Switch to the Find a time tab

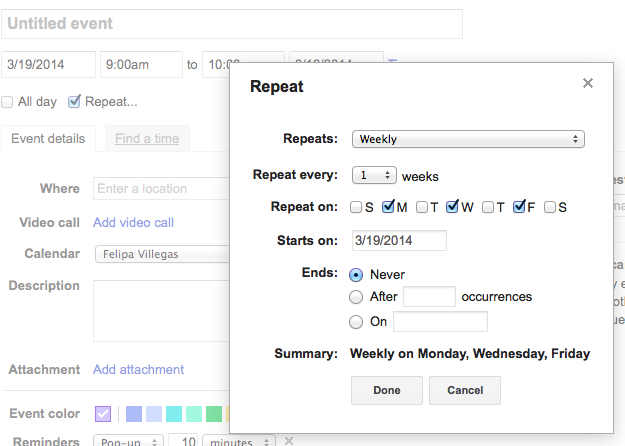click(x=147, y=138)
